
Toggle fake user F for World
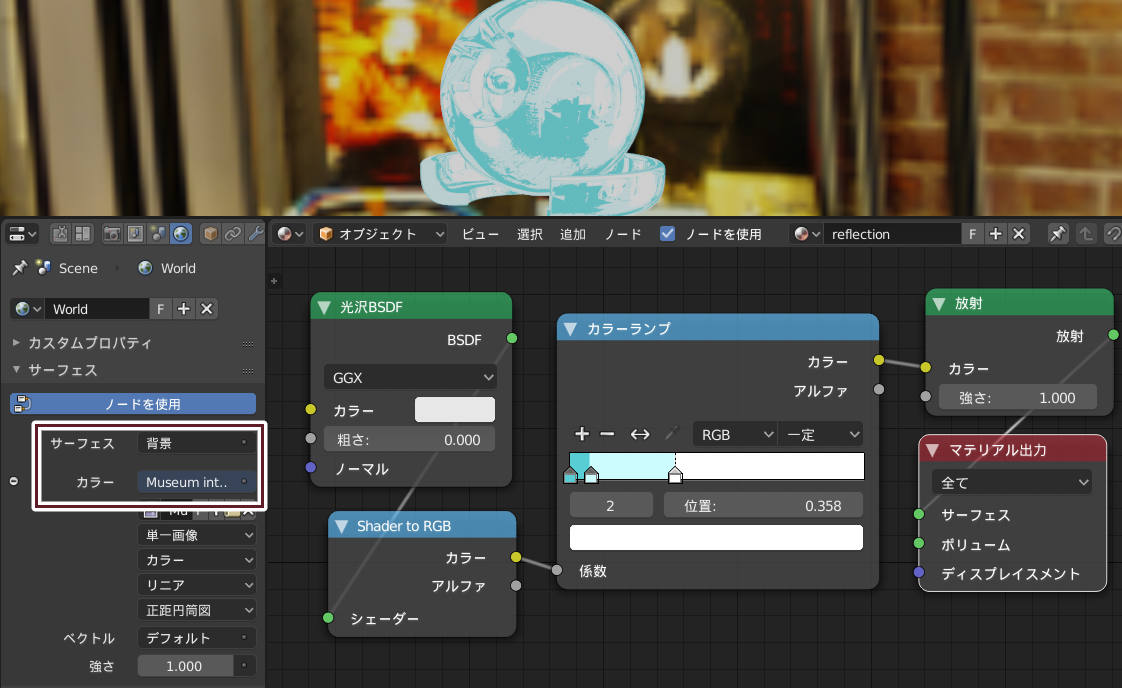click(x=160, y=309)
